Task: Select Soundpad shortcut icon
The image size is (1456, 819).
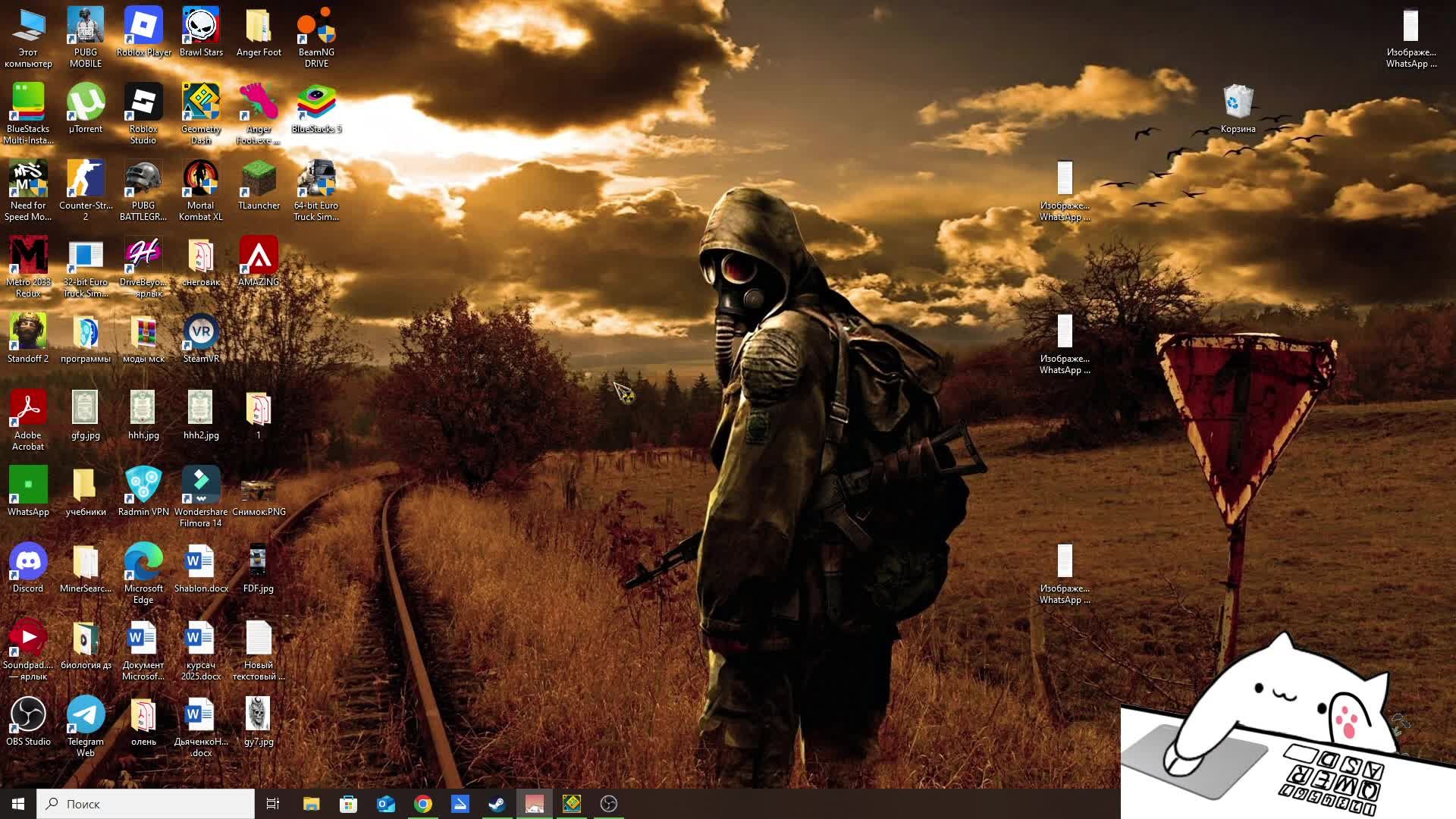Action: [28, 650]
